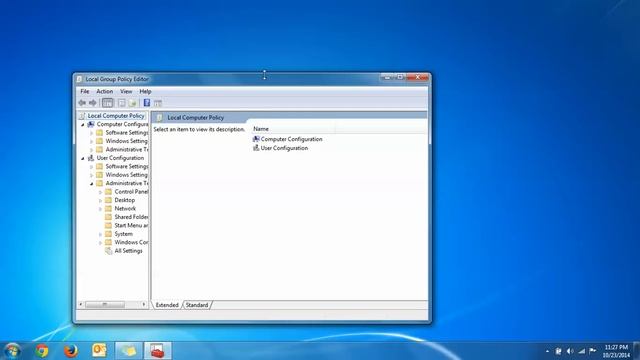Expand Administrative Templates under Computer Configuration
The image size is (640, 360).
tap(92, 150)
